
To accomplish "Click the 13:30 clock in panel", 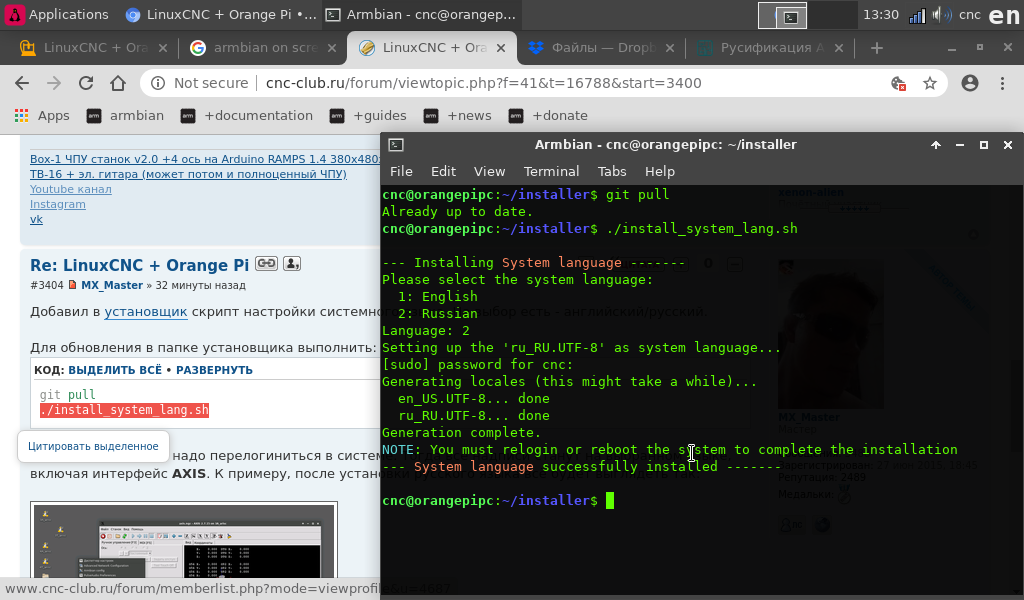I will (881, 14).
